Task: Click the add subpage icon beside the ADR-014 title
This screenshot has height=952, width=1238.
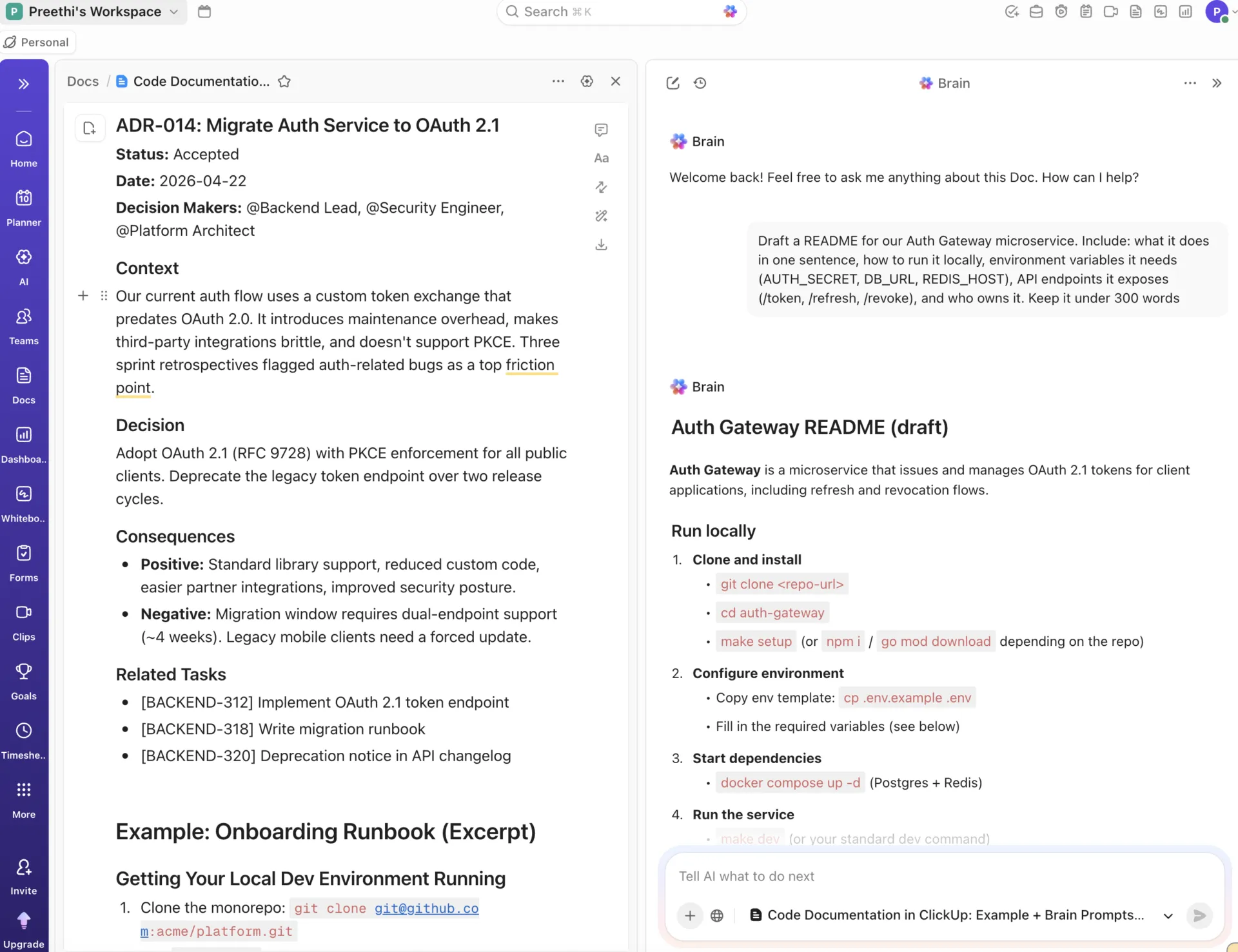Action: [90, 128]
